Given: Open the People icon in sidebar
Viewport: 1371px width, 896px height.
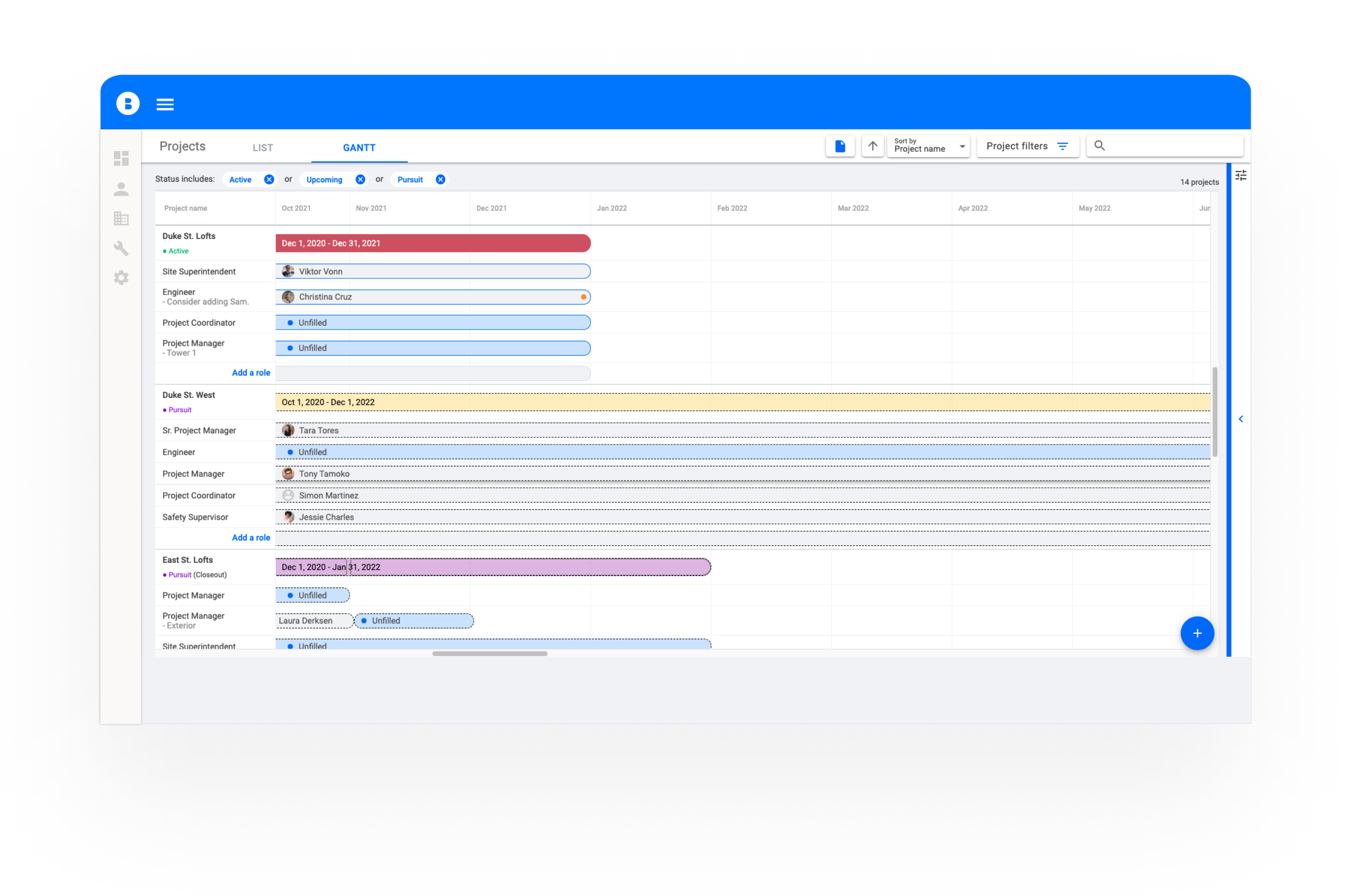Looking at the screenshot, I should (121, 189).
